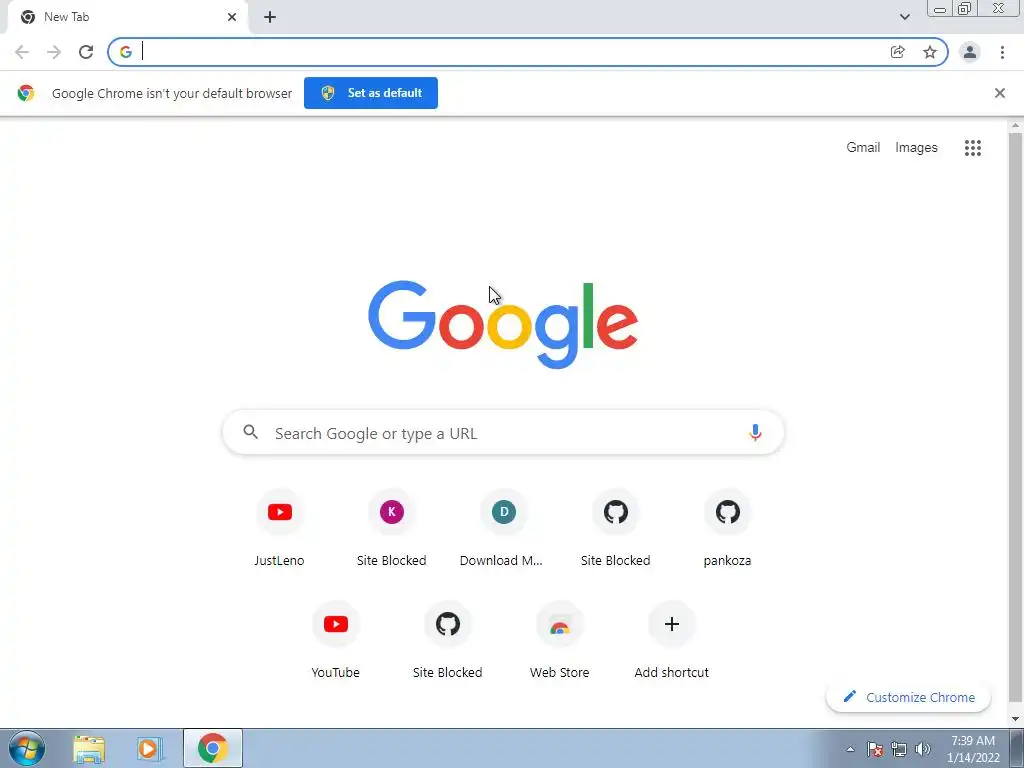Click the Add shortcut tile
Image resolution: width=1024 pixels, height=768 pixels.
click(671, 642)
